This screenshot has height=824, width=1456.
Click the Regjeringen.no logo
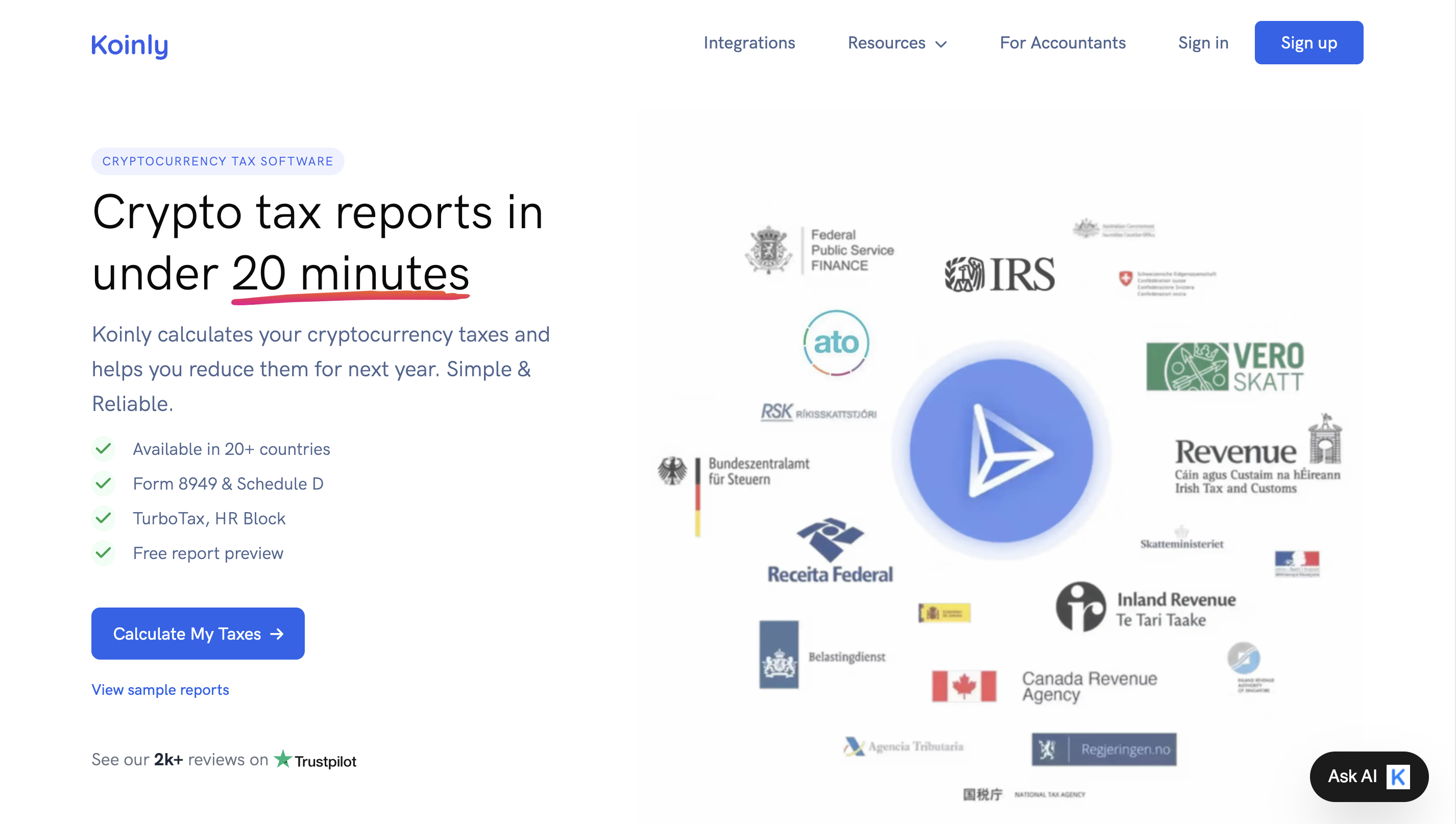coord(1103,749)
